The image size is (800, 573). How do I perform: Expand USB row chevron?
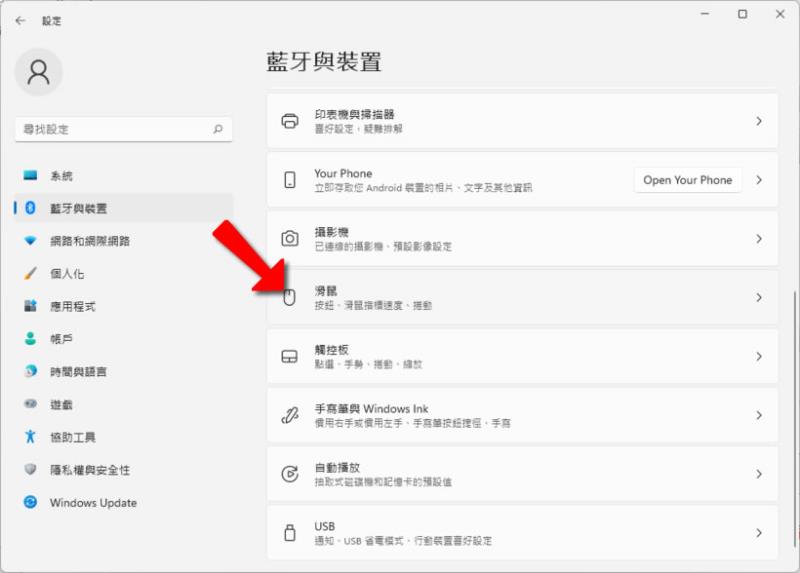pos(759,532)
